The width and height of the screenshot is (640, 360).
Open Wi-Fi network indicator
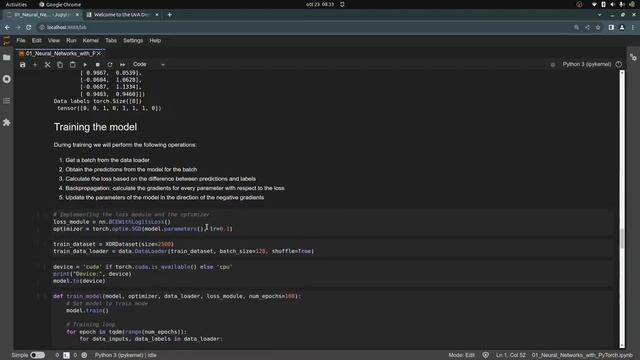pyautogui.click(x=594, y=4)
